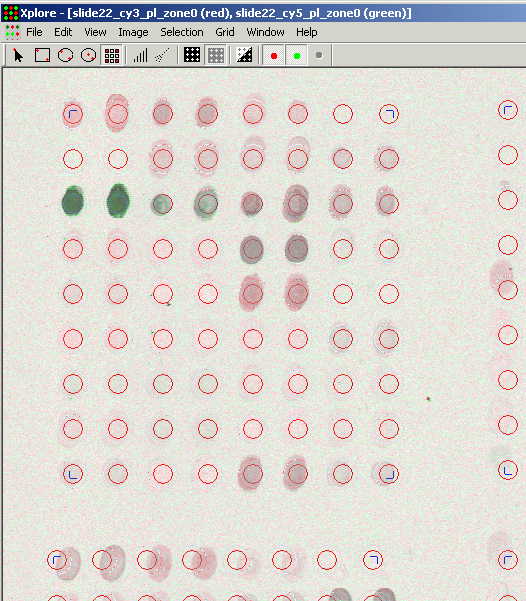Click the Xplore application icon in title bar
526x601 pixels.
pyautogui.click(x=10, y=13)
